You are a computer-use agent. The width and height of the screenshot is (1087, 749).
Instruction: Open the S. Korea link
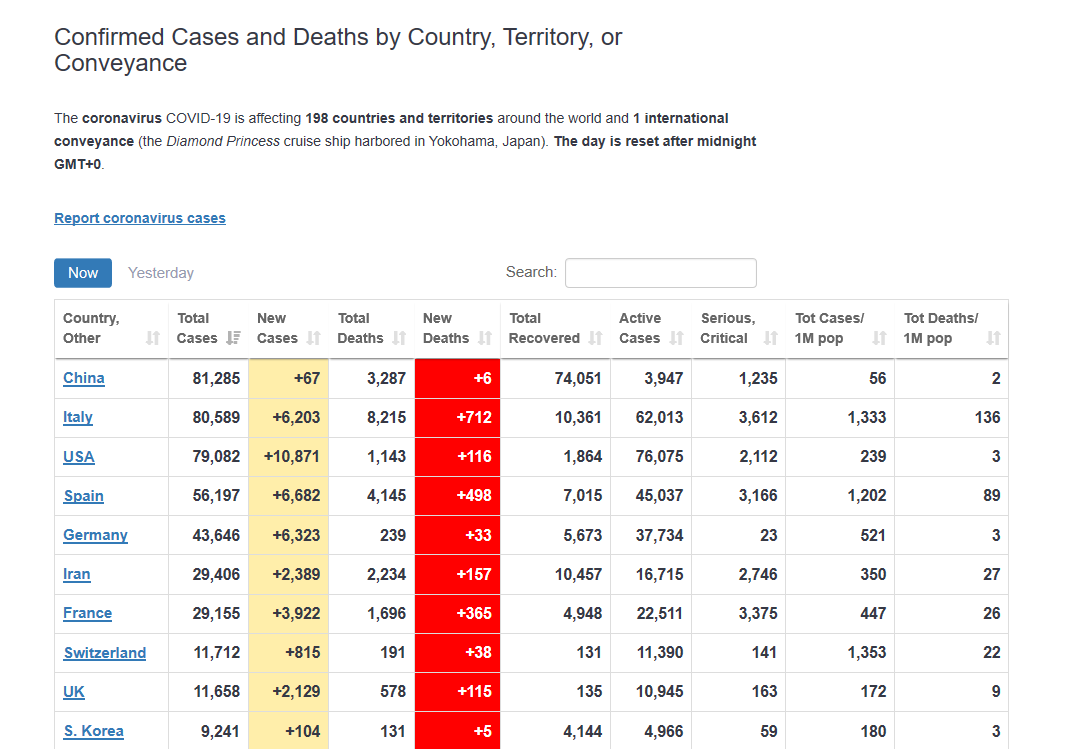pyautogui.click(x=94, y=731)
